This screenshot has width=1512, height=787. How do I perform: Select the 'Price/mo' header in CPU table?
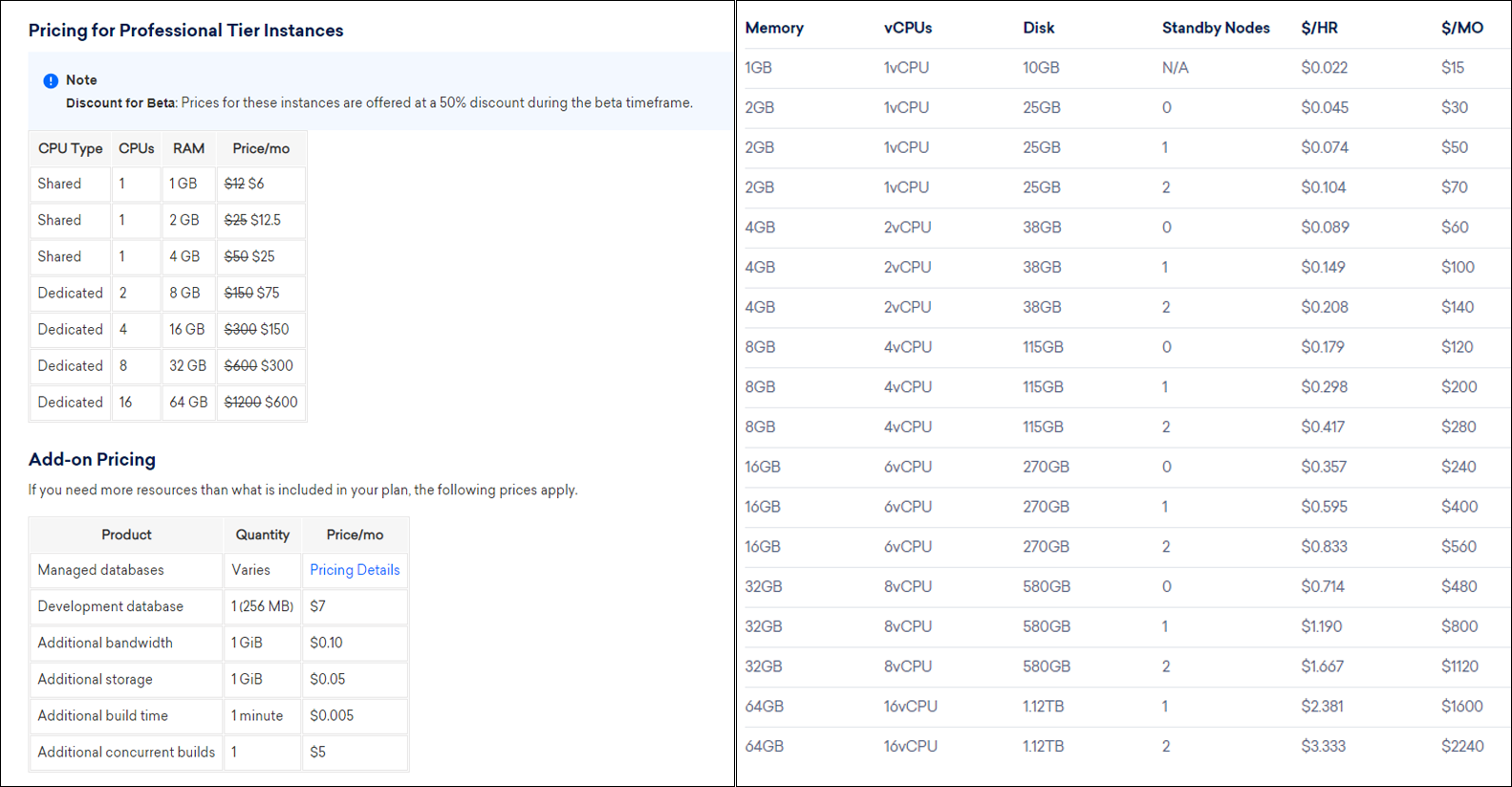tap(261, 148)
